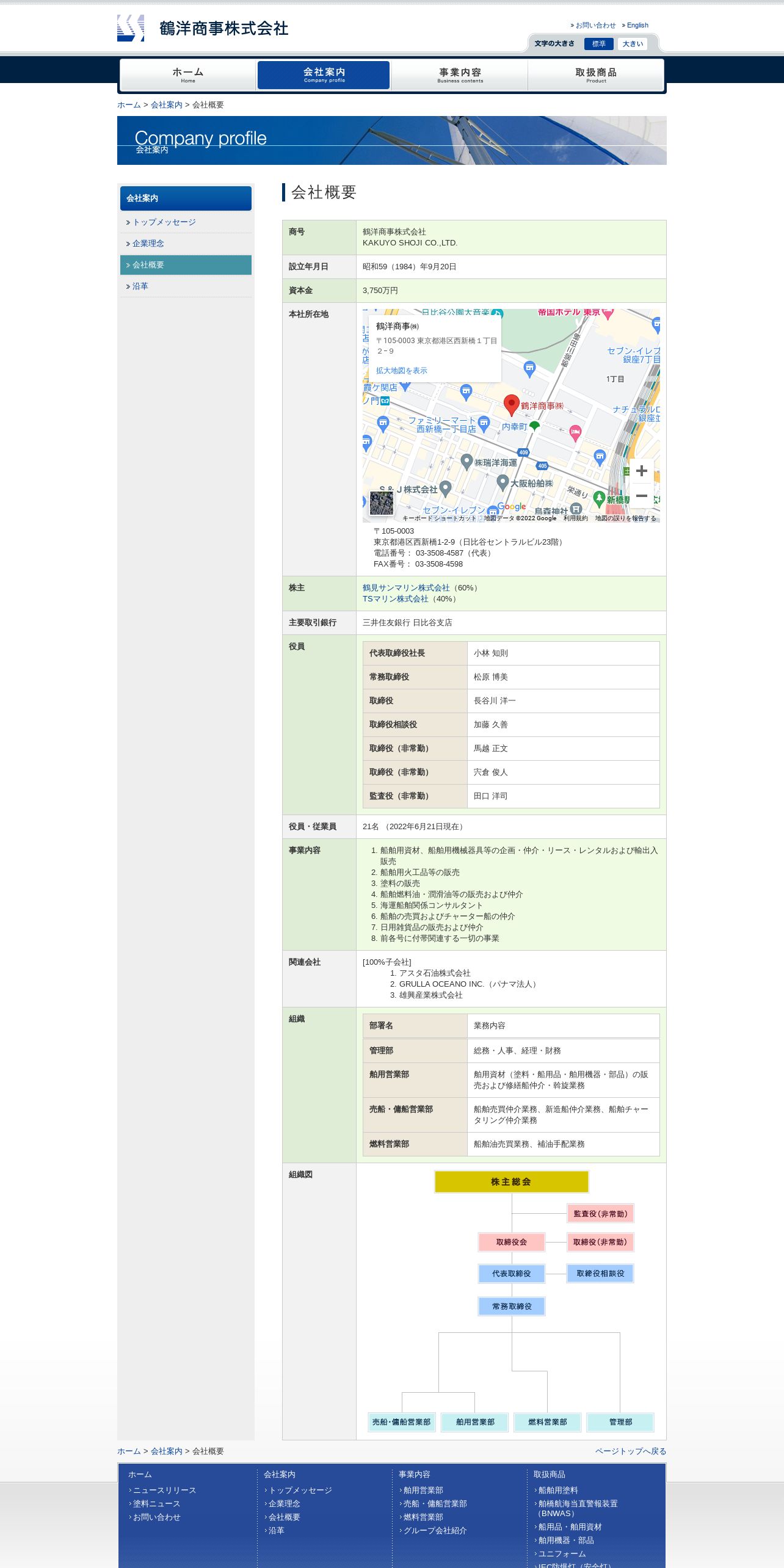Select 会社概要 in the sidebar

[x=186, y=265]
